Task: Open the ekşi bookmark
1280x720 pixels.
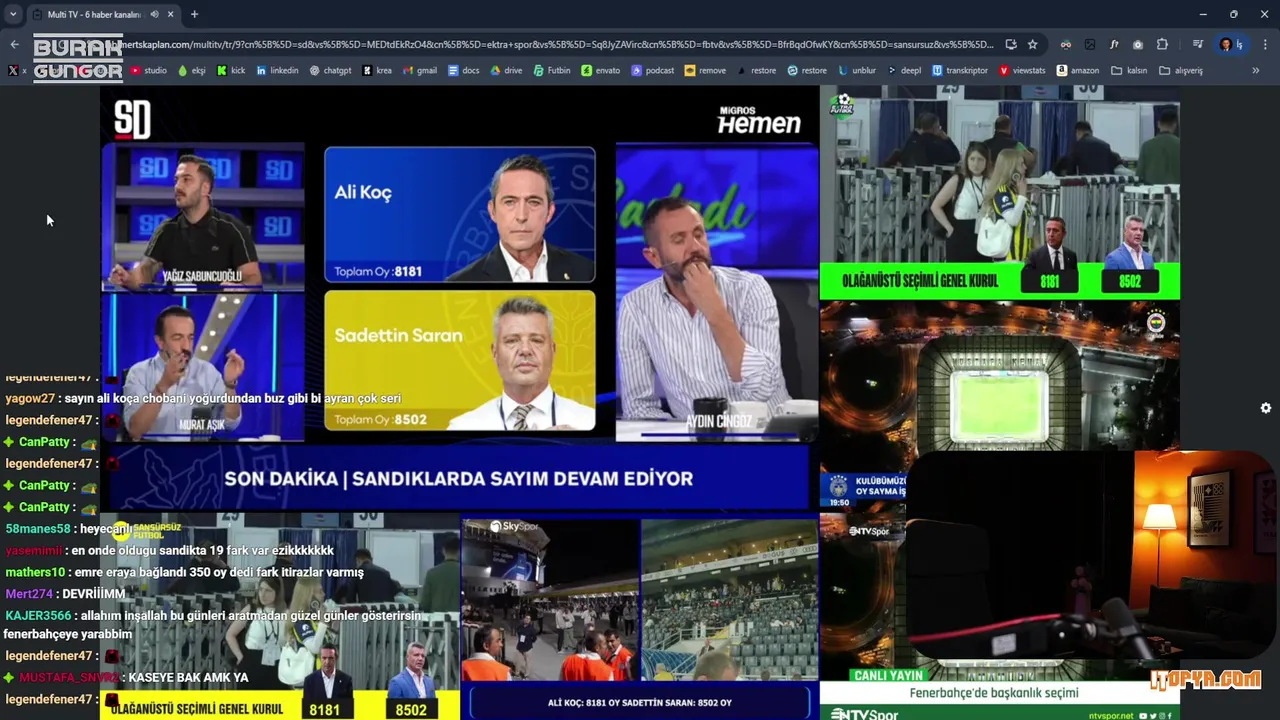Action: (191, 71)
